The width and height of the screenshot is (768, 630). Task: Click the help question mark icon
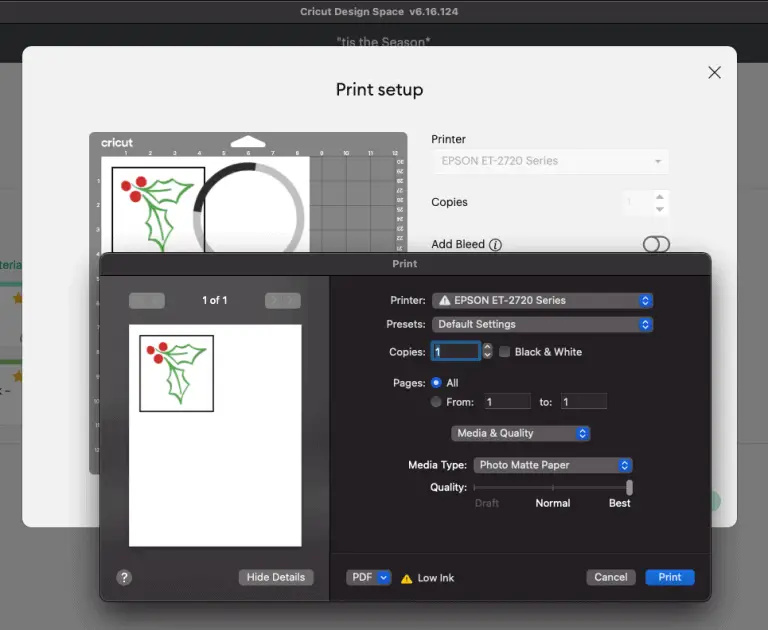(x=124, y=577)
